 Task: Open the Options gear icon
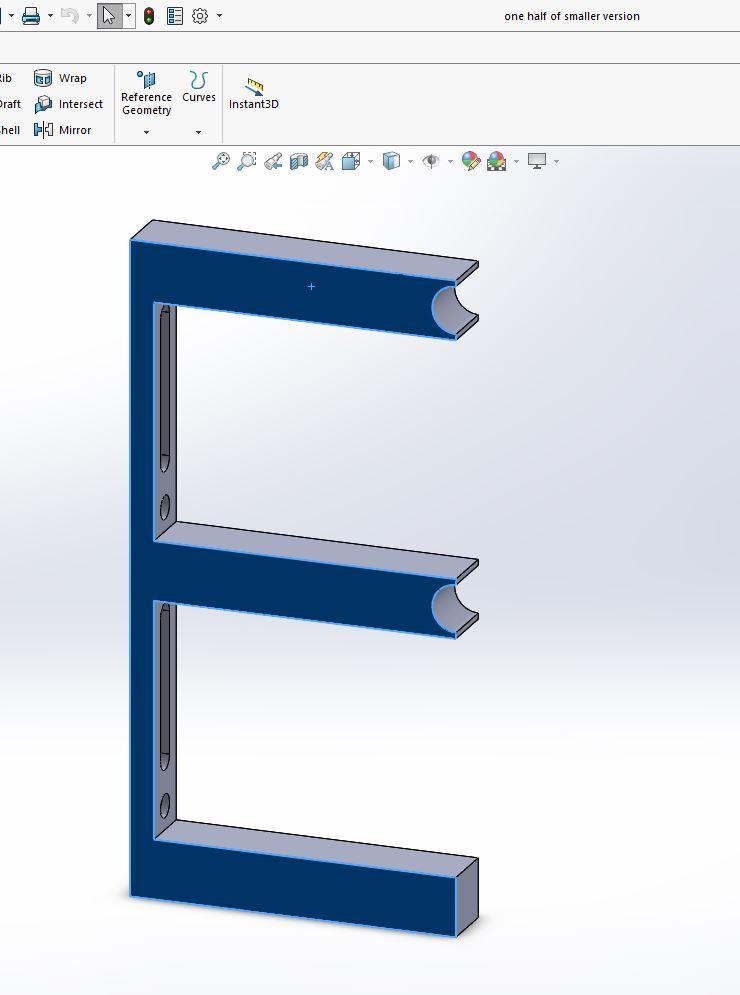pos(200,16)
